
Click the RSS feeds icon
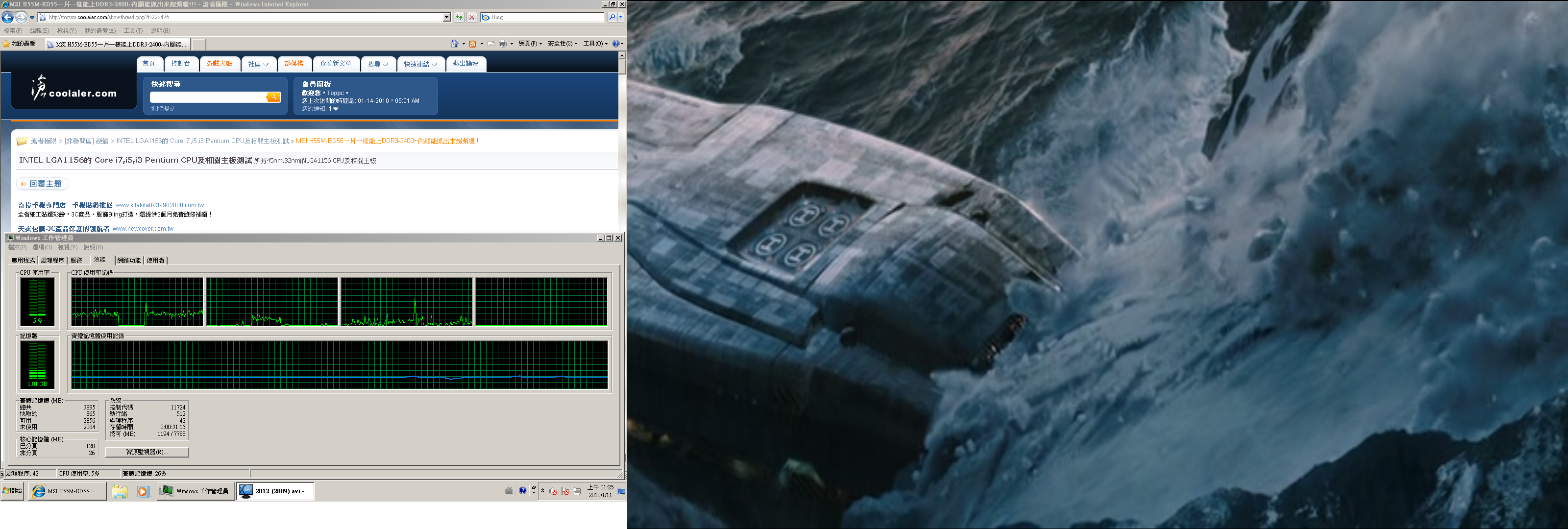coord(472,43)
